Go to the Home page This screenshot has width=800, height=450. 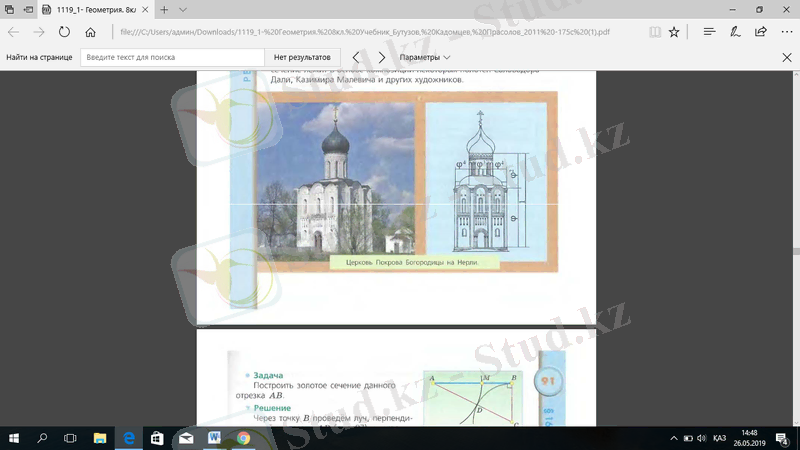coord(91,32)
